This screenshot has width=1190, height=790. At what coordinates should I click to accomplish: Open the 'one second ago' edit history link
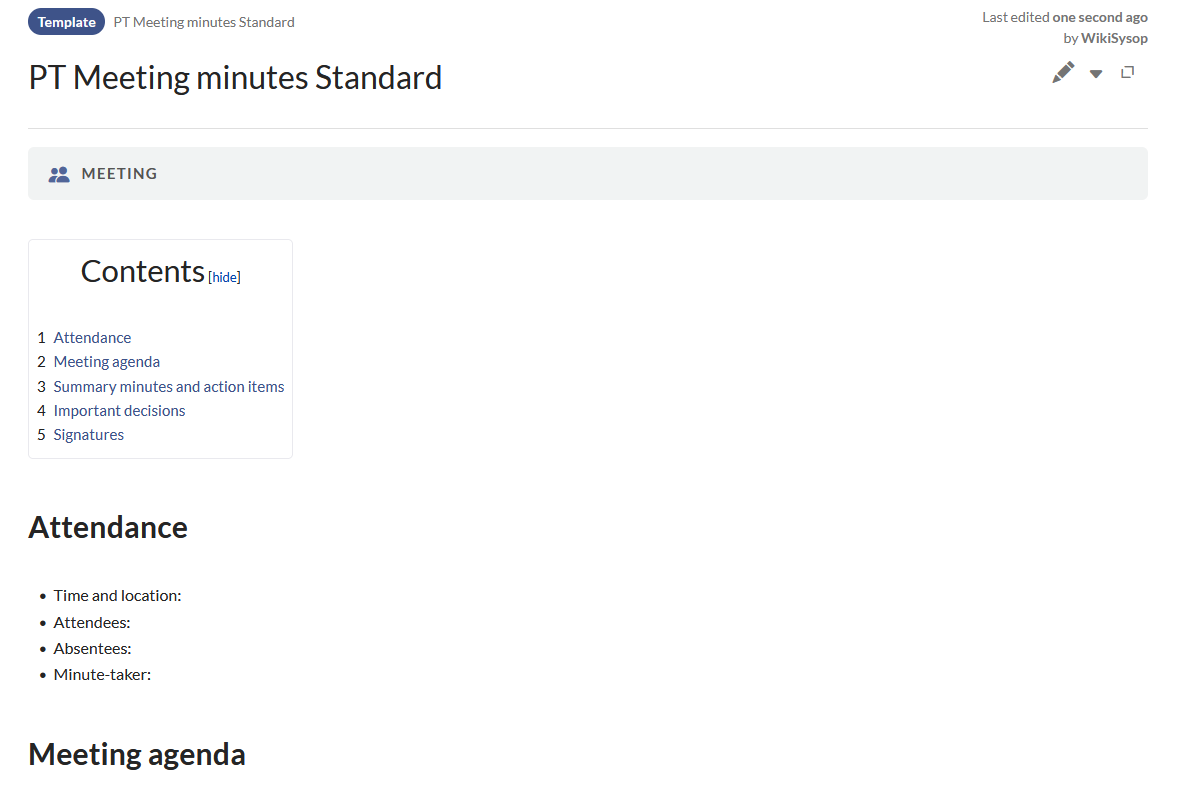[1100, 17]
